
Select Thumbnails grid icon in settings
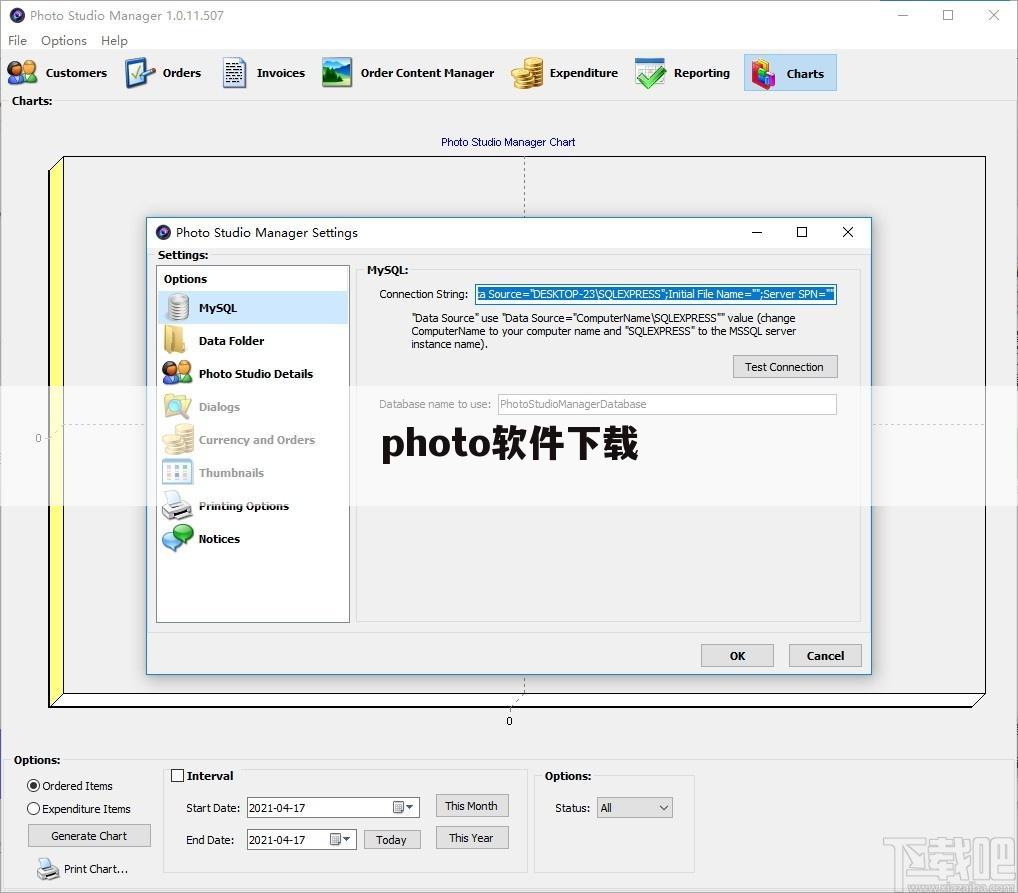pyautogui.click(x=177, y=472)
